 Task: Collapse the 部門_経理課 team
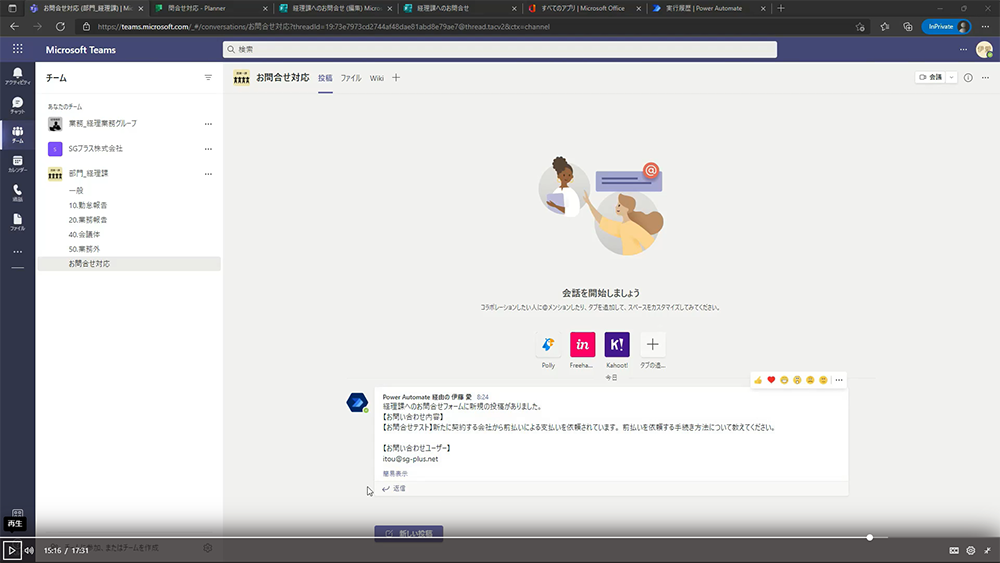coord(88,173)
